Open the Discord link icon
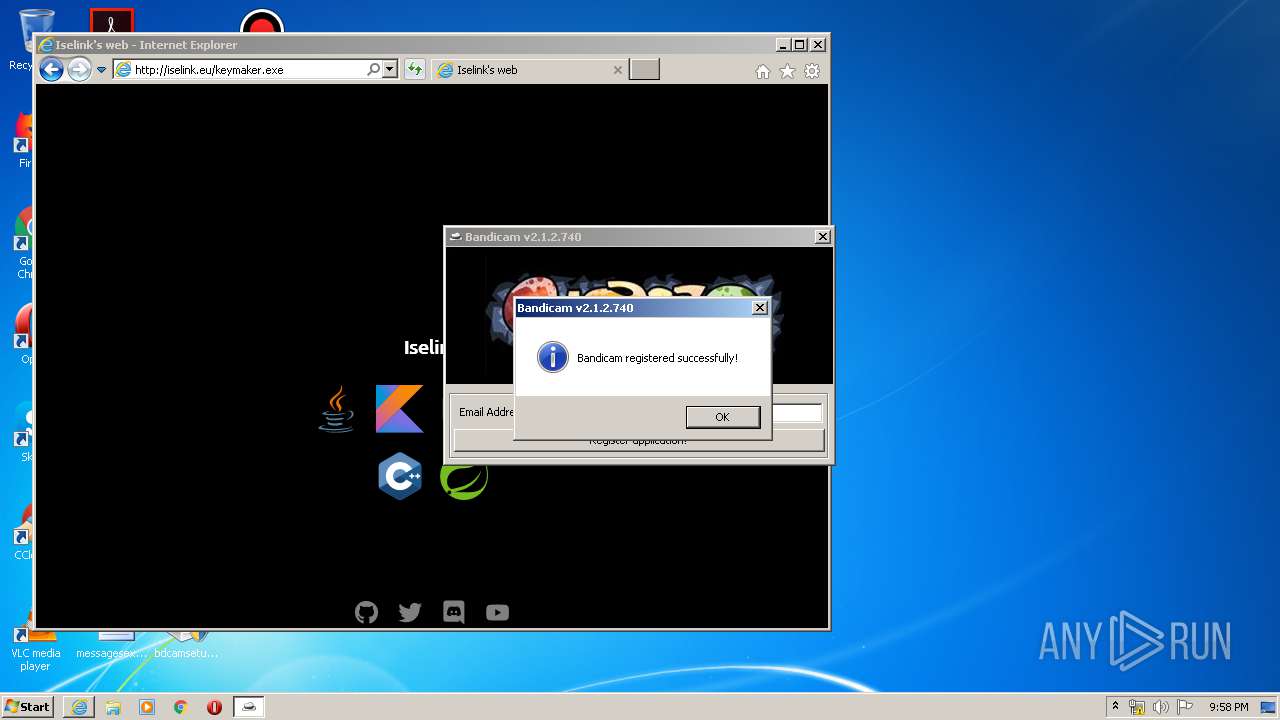The height and width of the screenshot is (720, 1280). coord(454,612)
